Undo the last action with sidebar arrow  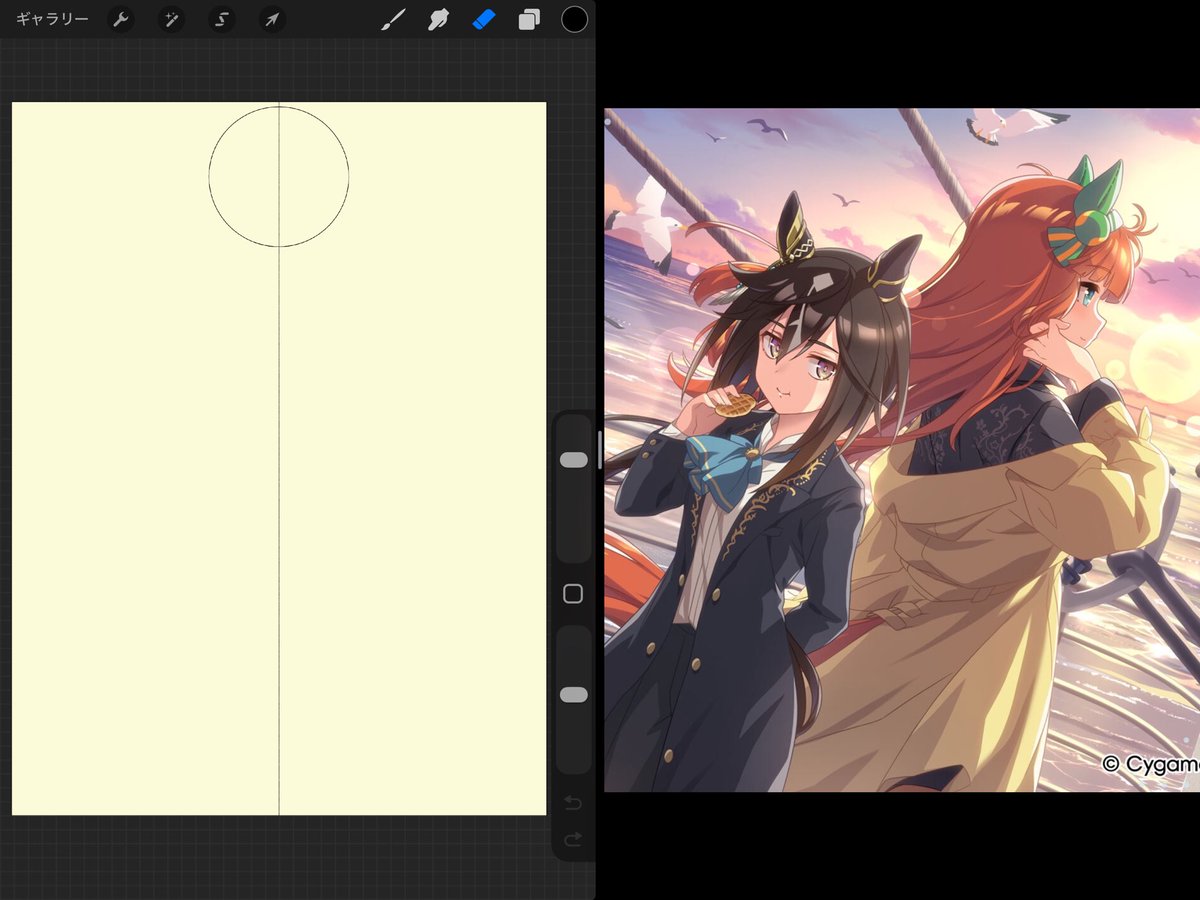[573, 802]
